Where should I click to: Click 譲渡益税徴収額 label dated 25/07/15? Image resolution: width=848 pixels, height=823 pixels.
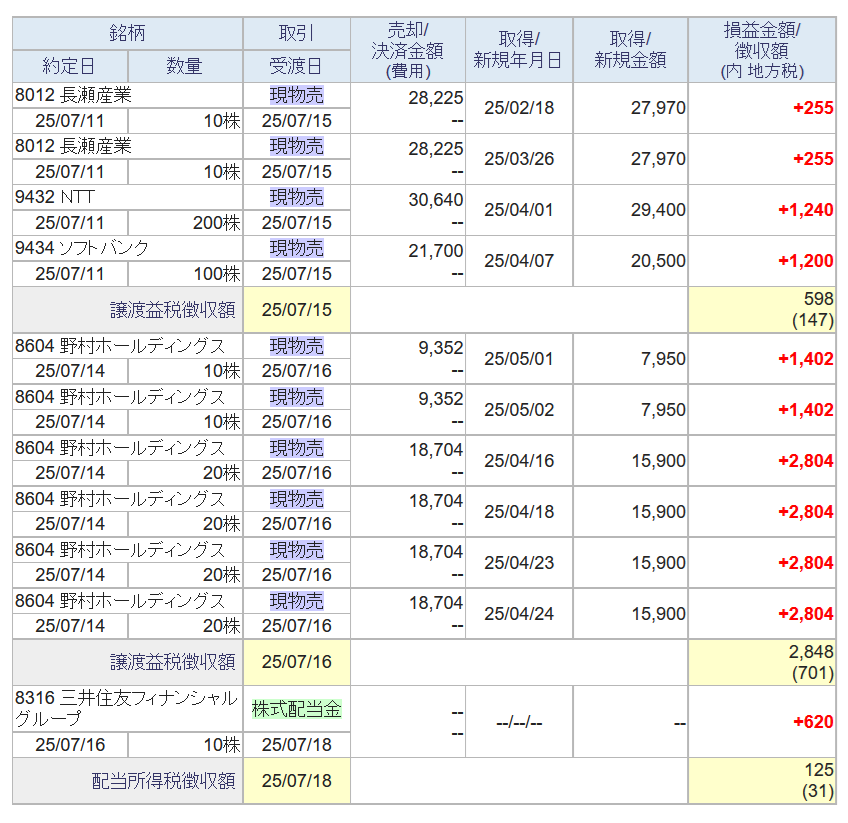[x=173, y=310]
